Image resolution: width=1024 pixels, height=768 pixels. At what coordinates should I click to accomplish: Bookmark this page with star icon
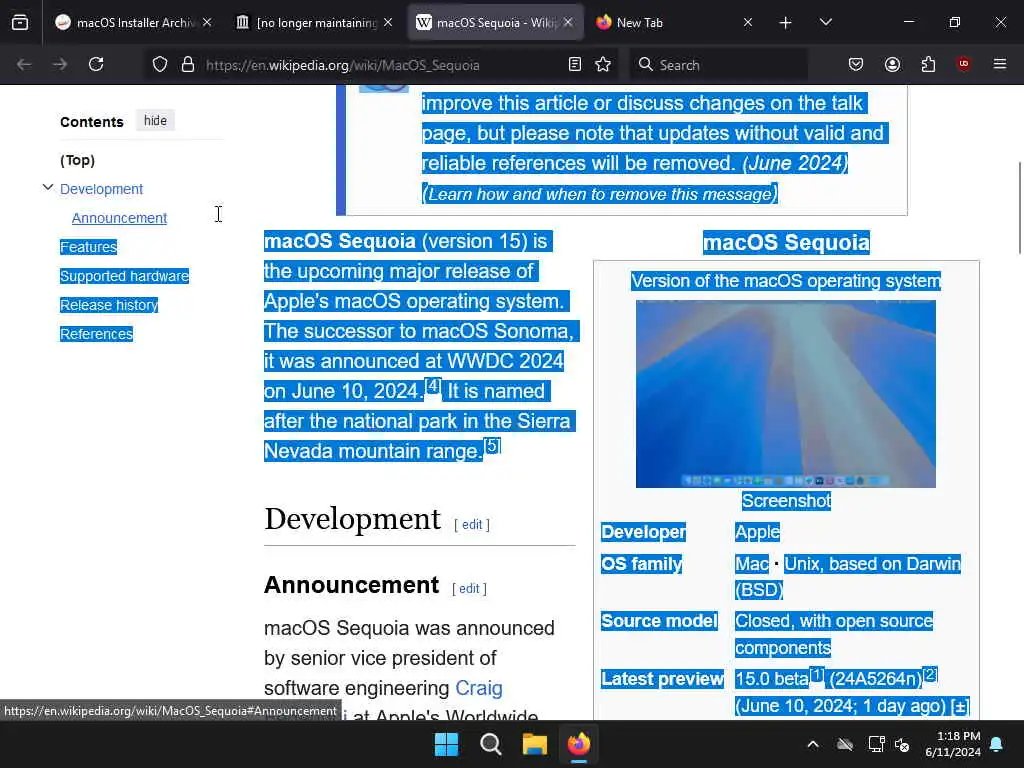pyautogui.click(x=603, y=64)
